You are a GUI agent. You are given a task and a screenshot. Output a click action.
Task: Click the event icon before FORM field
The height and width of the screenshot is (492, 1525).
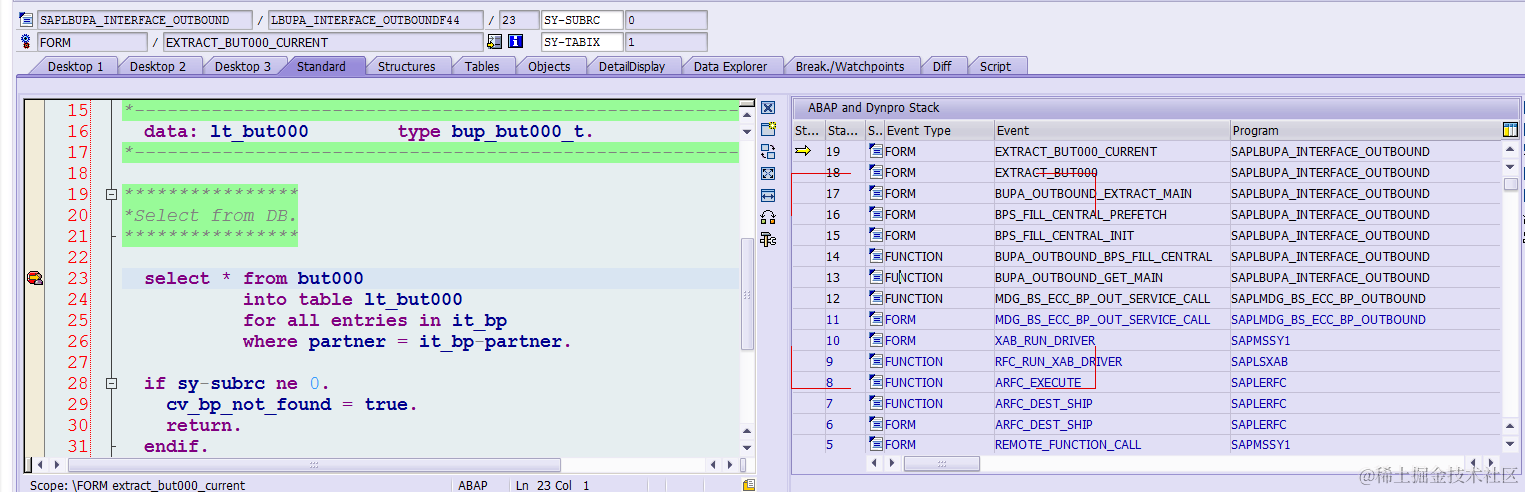click(26, 42)
